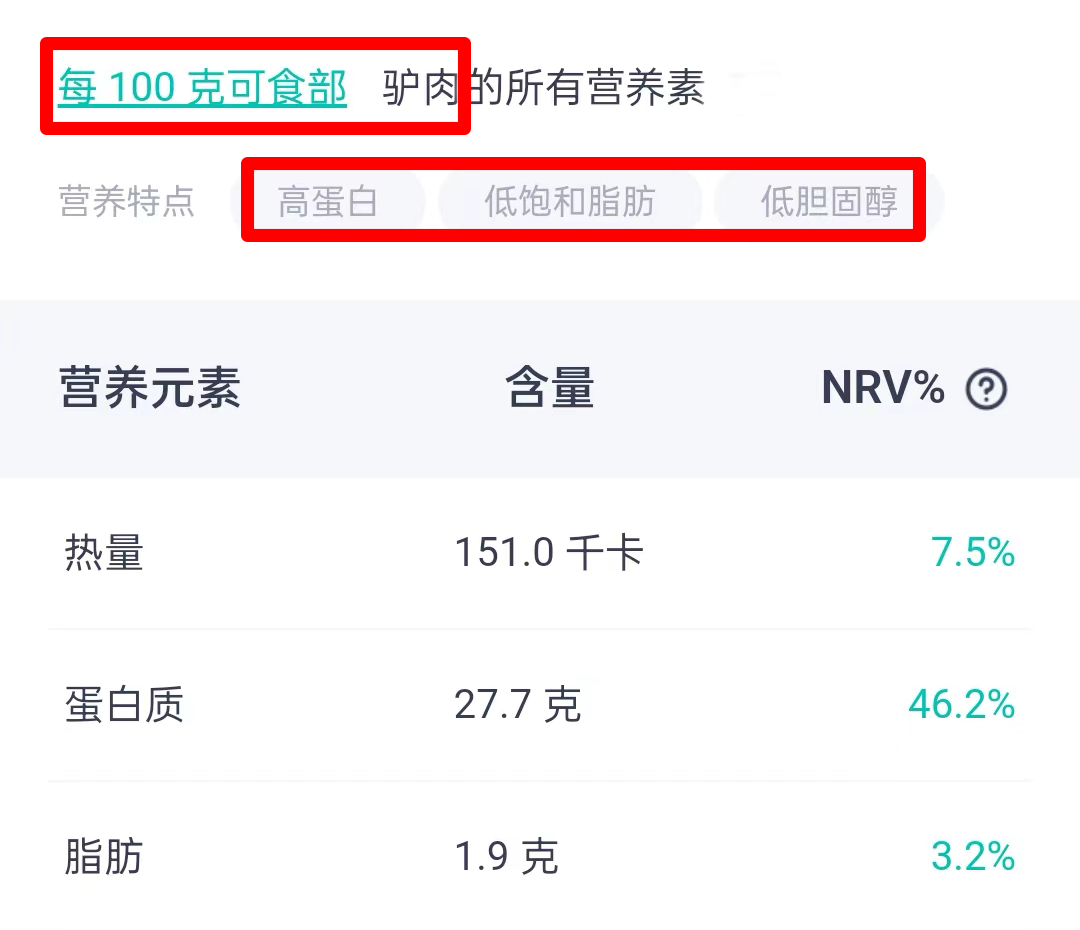The width and height of the screenshot is (1080, 930).
Task: Tap the 脂肪 row label
Action: coord(104,858)
